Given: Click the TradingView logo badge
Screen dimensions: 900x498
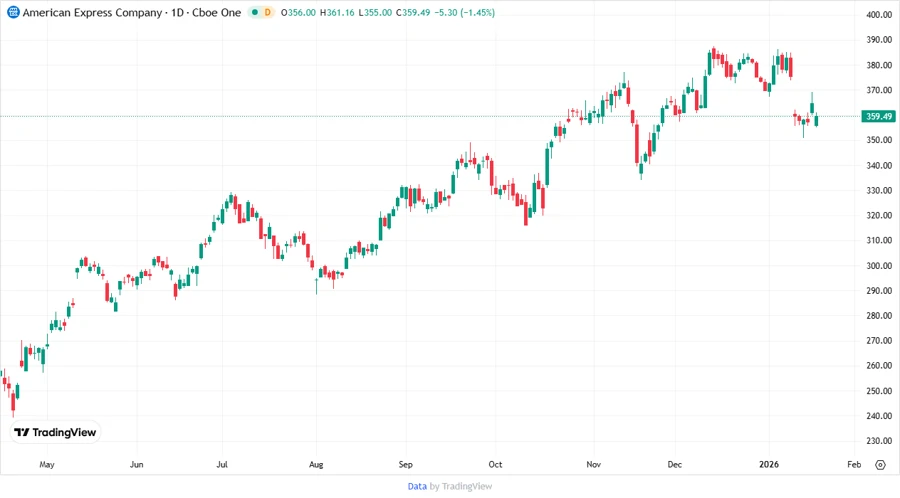Looking at the screenshot, I should [x=55, y=433].
